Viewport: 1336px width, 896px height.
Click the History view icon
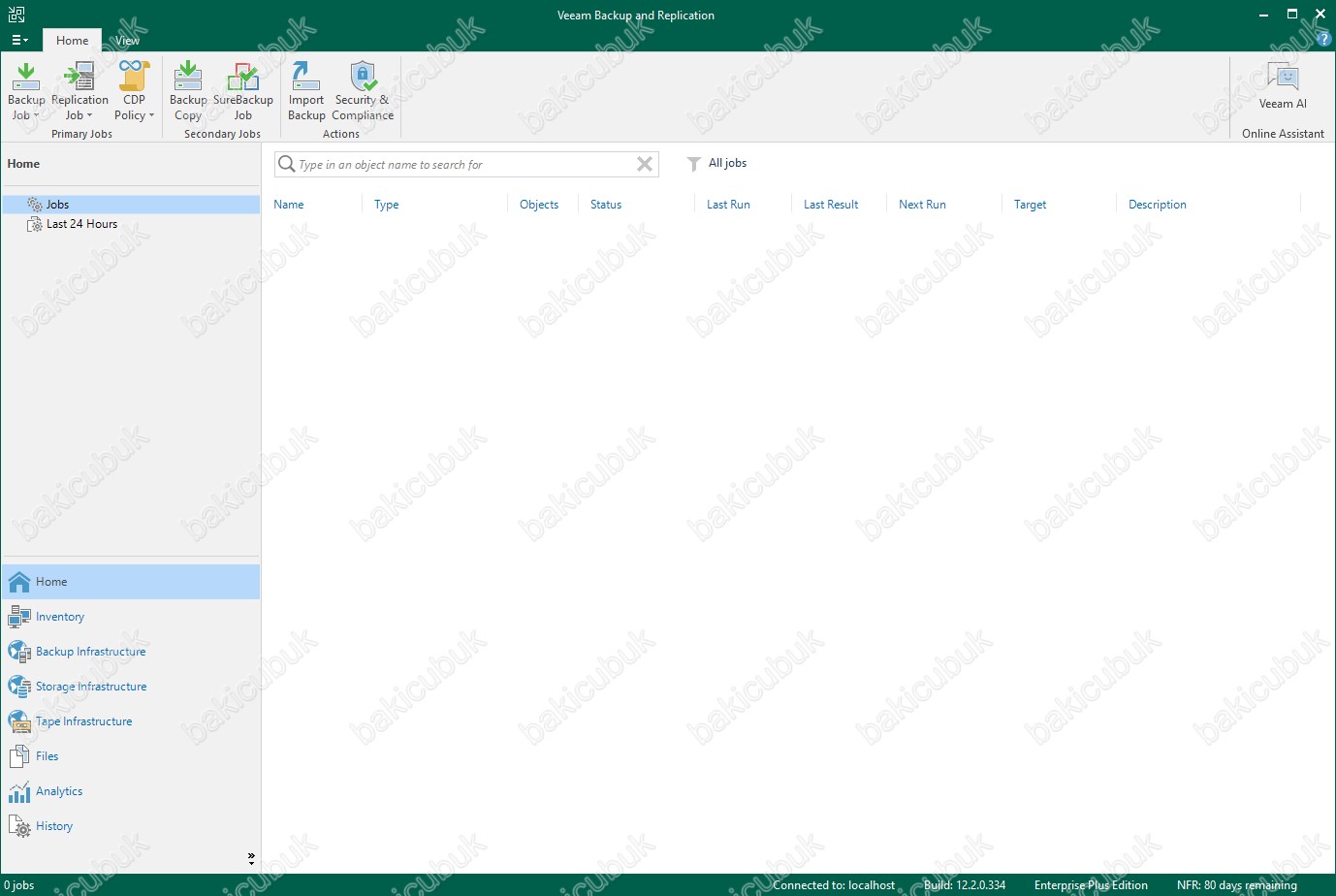[19, 826]
